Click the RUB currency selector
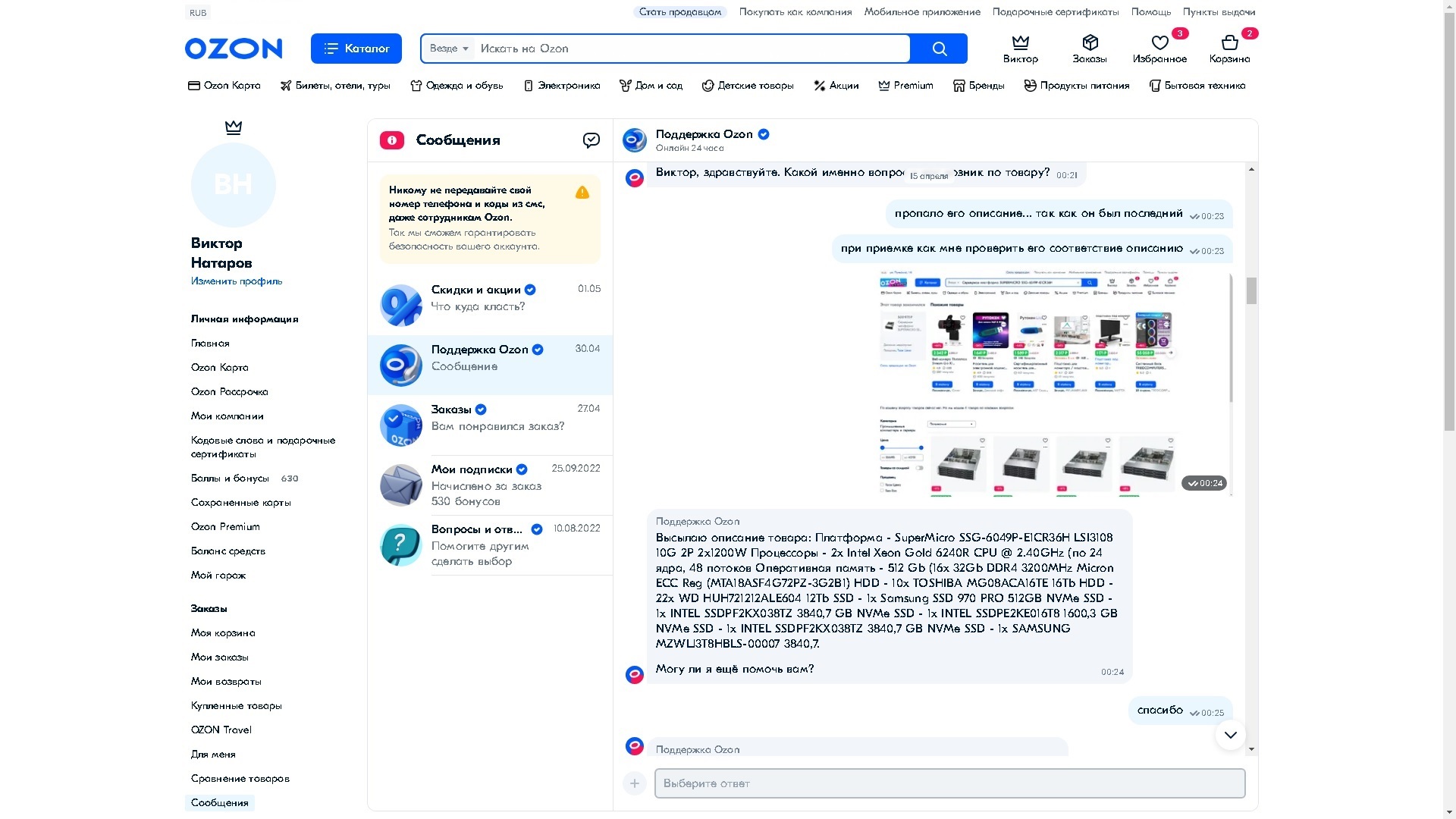The width and height of the screenshot is (1456, 819). [x=198, y=13]
